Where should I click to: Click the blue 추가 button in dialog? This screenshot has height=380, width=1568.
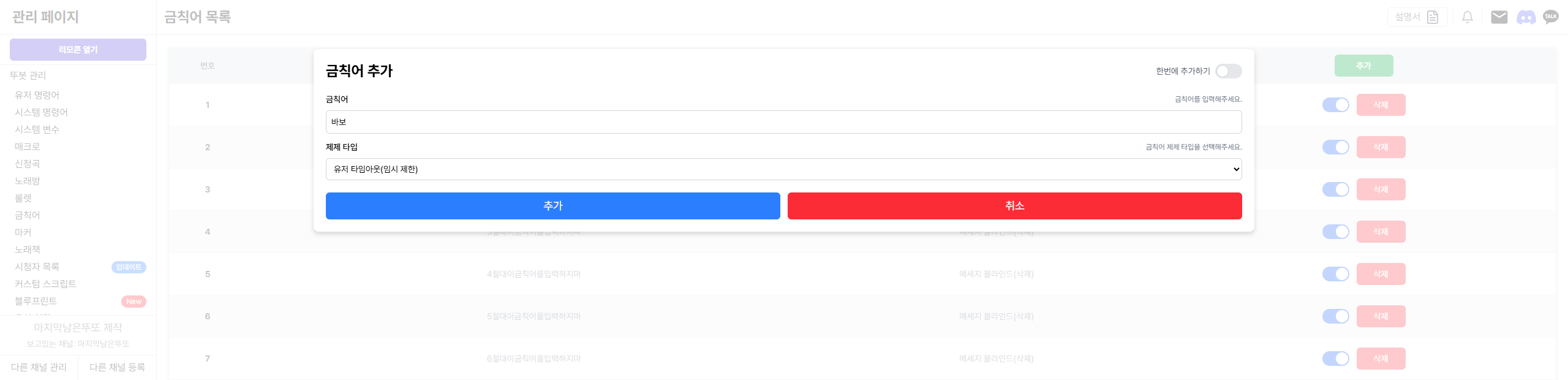pyautogui.click(x=552, y=206)
